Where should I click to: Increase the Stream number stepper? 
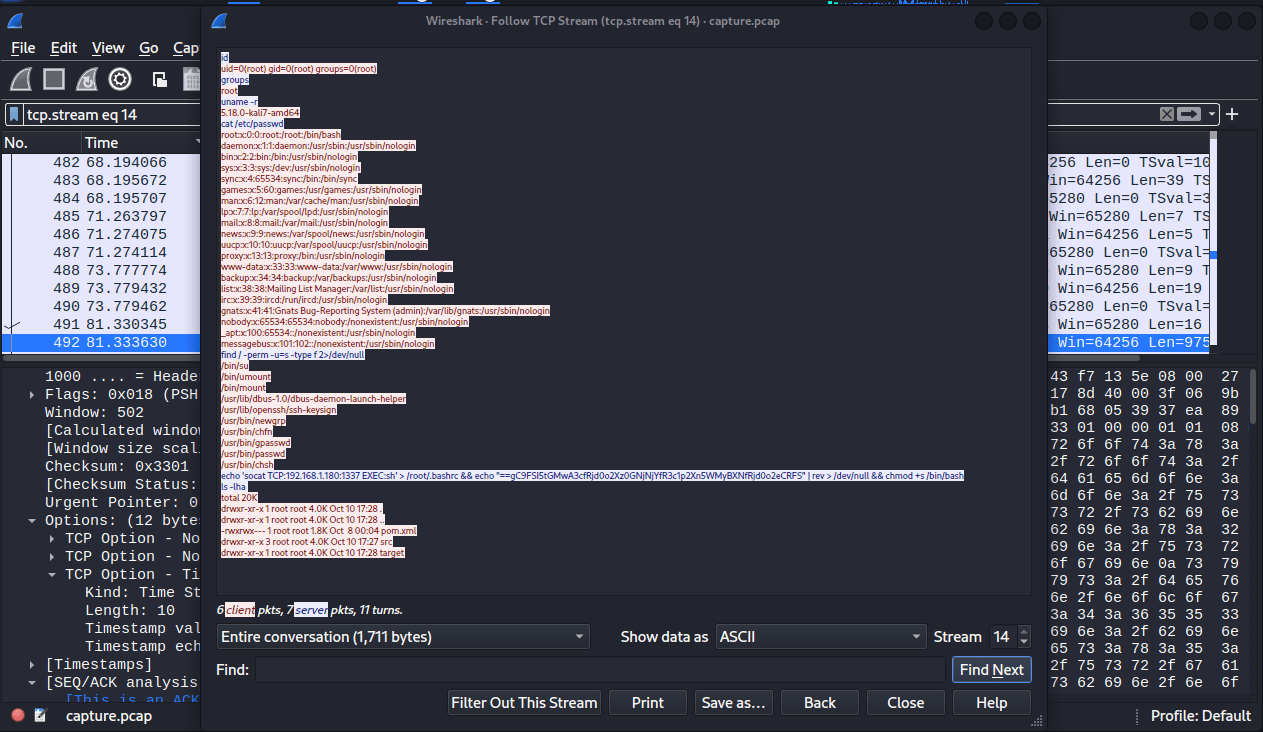click(1023, 632)
